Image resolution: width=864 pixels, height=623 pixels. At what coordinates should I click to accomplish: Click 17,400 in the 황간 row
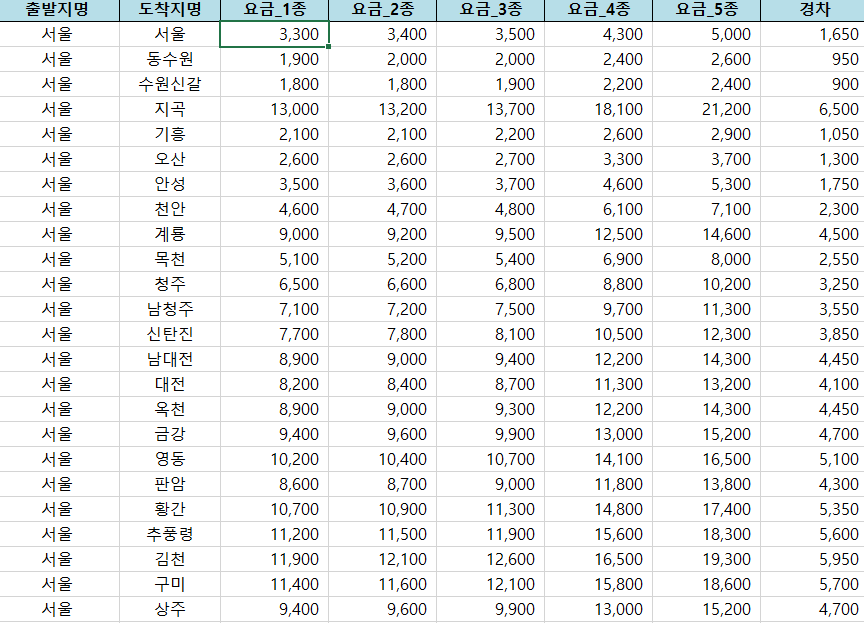point(706,509)
